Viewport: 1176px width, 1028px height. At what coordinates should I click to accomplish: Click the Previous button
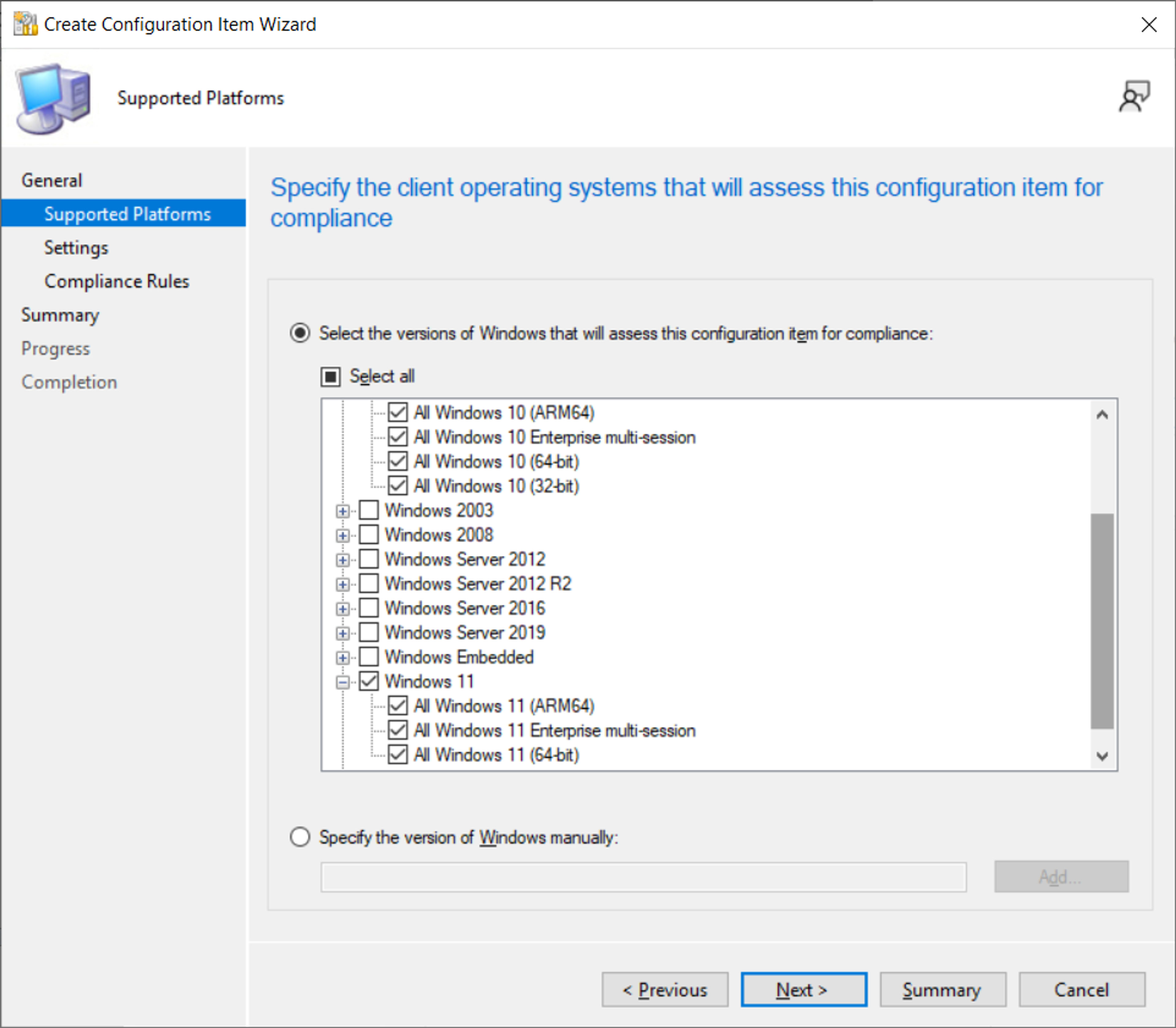click(x=665, y=989)
